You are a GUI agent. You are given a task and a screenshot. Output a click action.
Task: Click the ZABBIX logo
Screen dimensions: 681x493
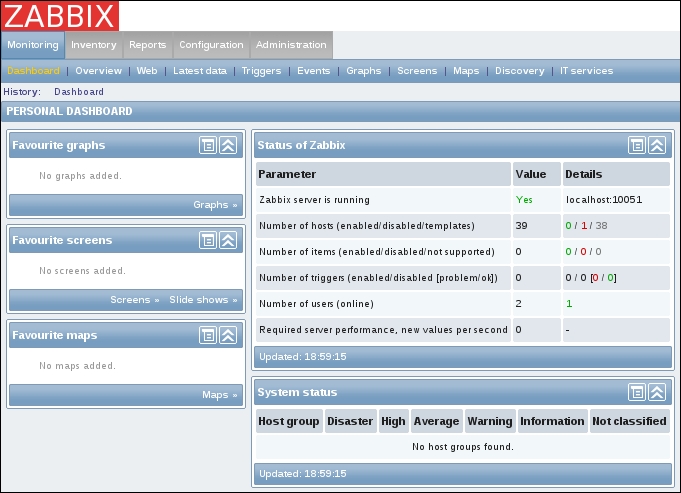coord(60,15)
